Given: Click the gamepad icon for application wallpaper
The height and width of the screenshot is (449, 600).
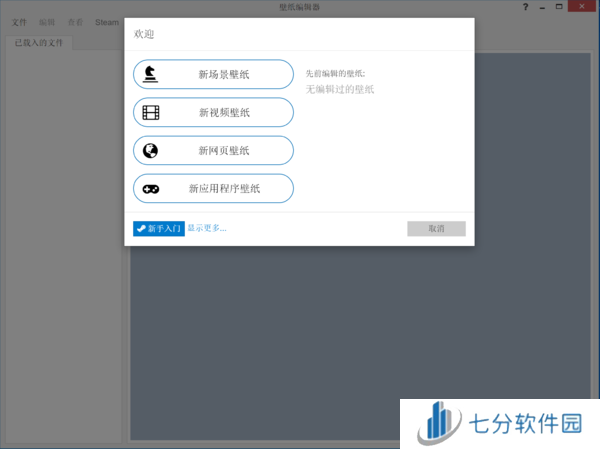Looking at the screenshot, I should 151,188.
